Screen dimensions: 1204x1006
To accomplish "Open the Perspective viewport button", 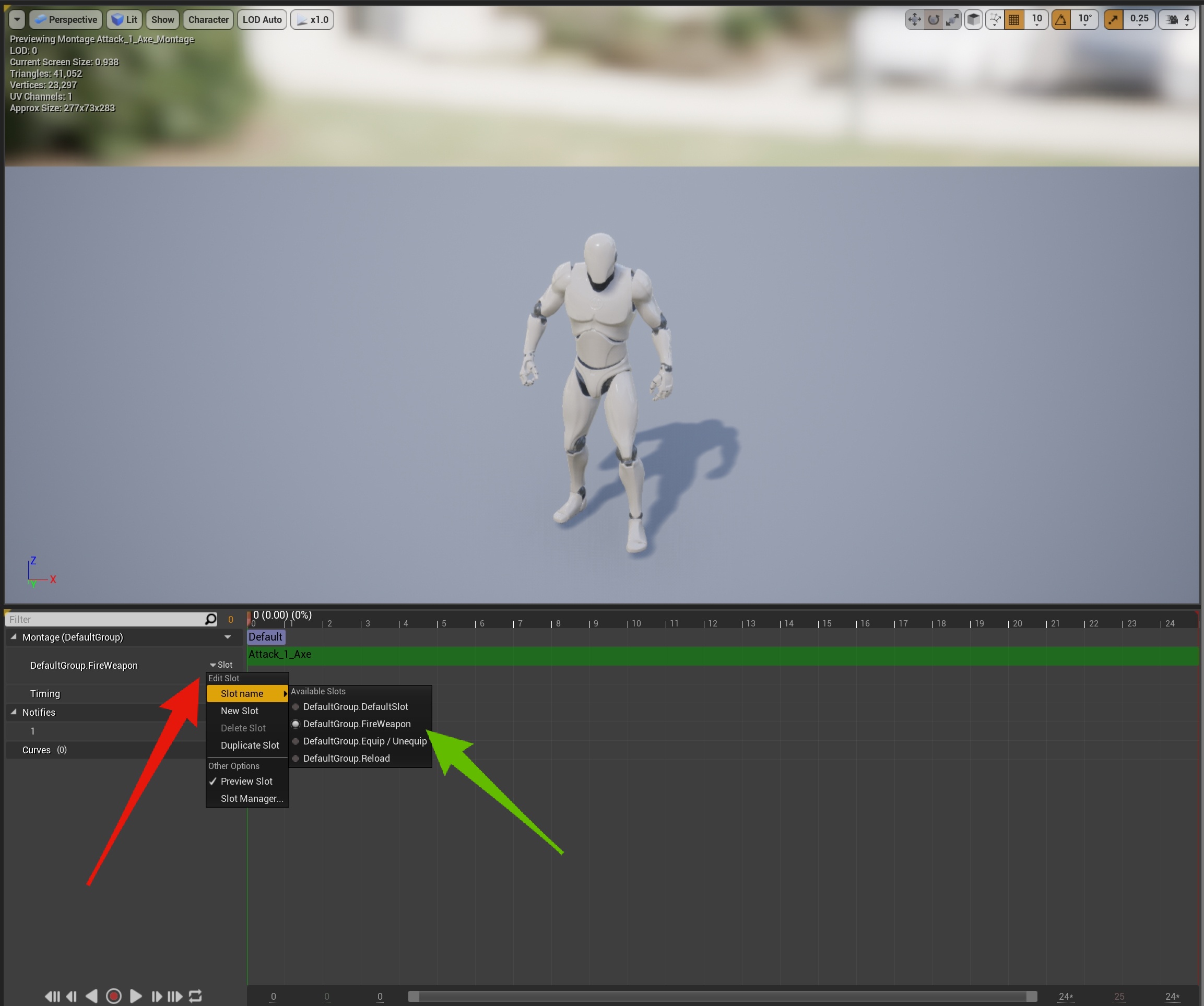I will click(x=66, y=19).
